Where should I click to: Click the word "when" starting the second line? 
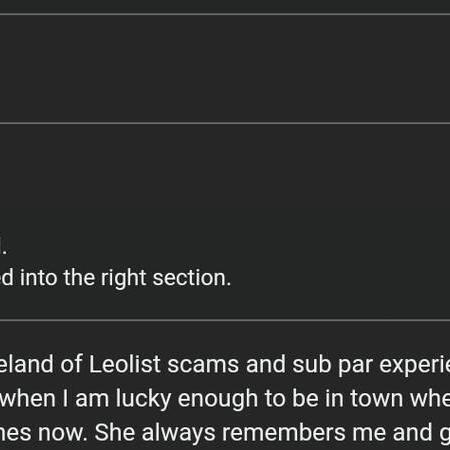click(27, 399)
